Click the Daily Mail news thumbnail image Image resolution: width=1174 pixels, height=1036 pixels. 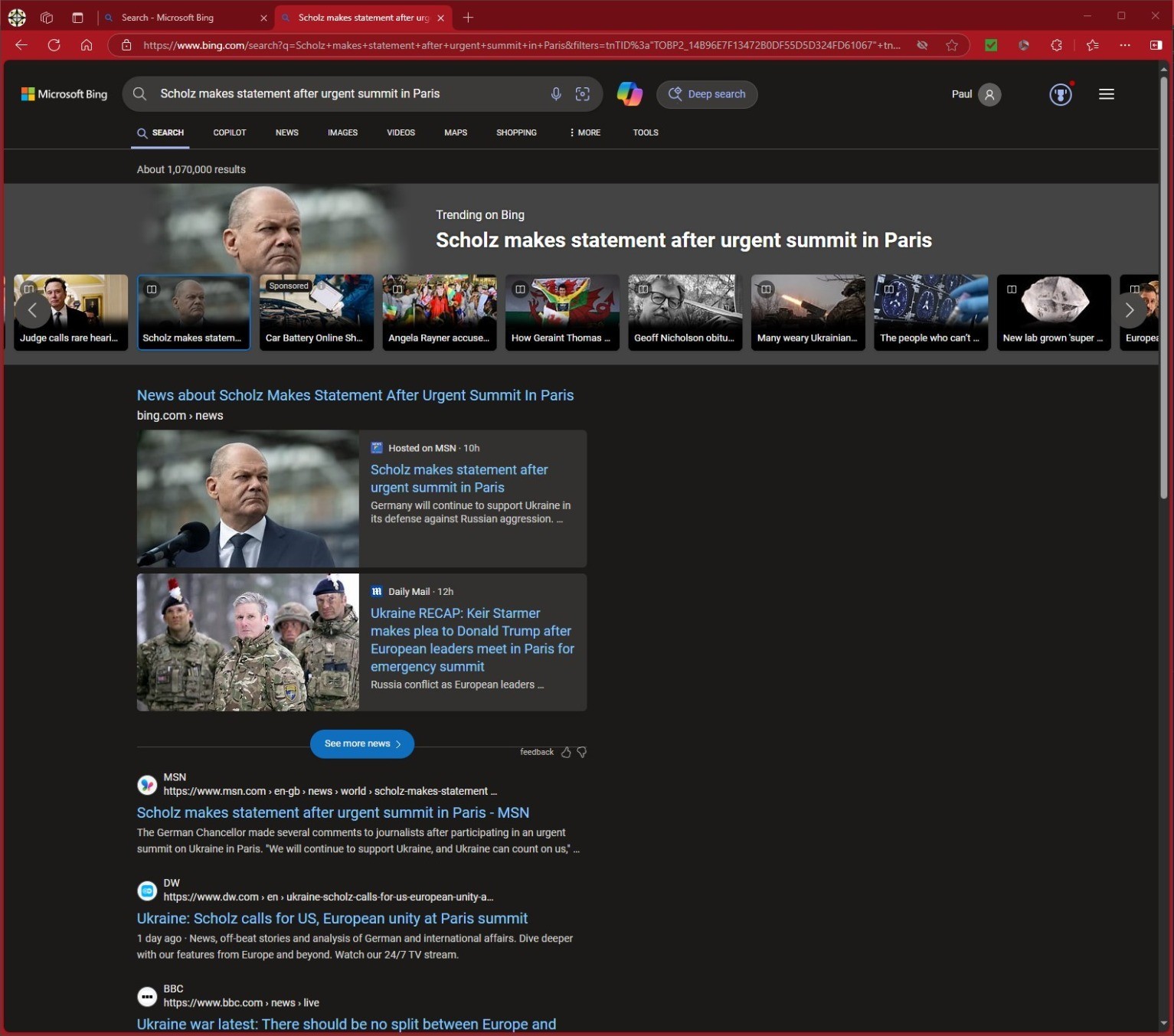point(248,642)
